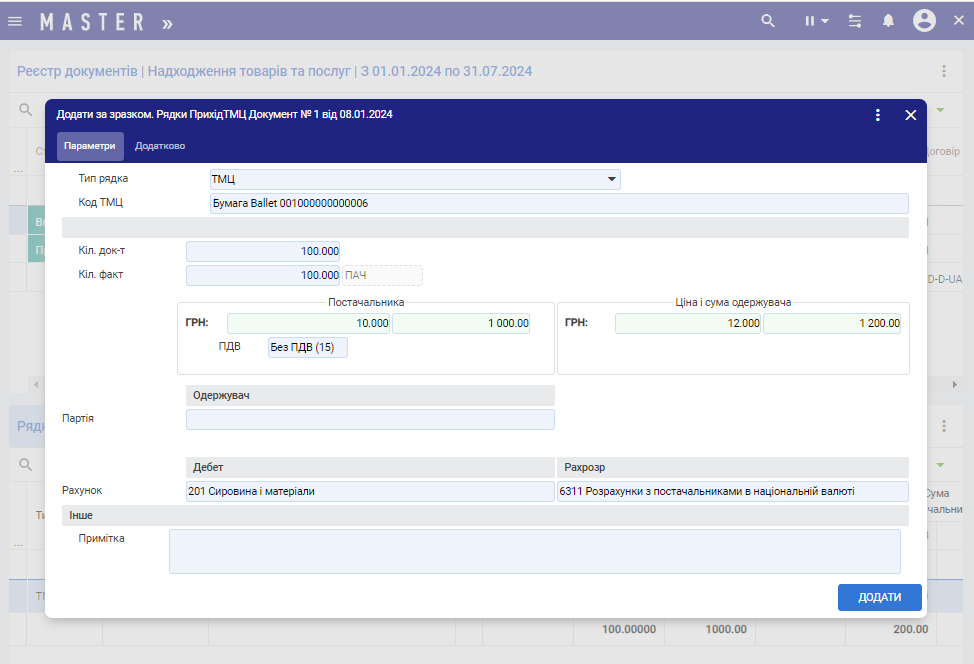Open the notifications bell
The height and width of the screenshot is (664, 974).
tap(888, 21)
